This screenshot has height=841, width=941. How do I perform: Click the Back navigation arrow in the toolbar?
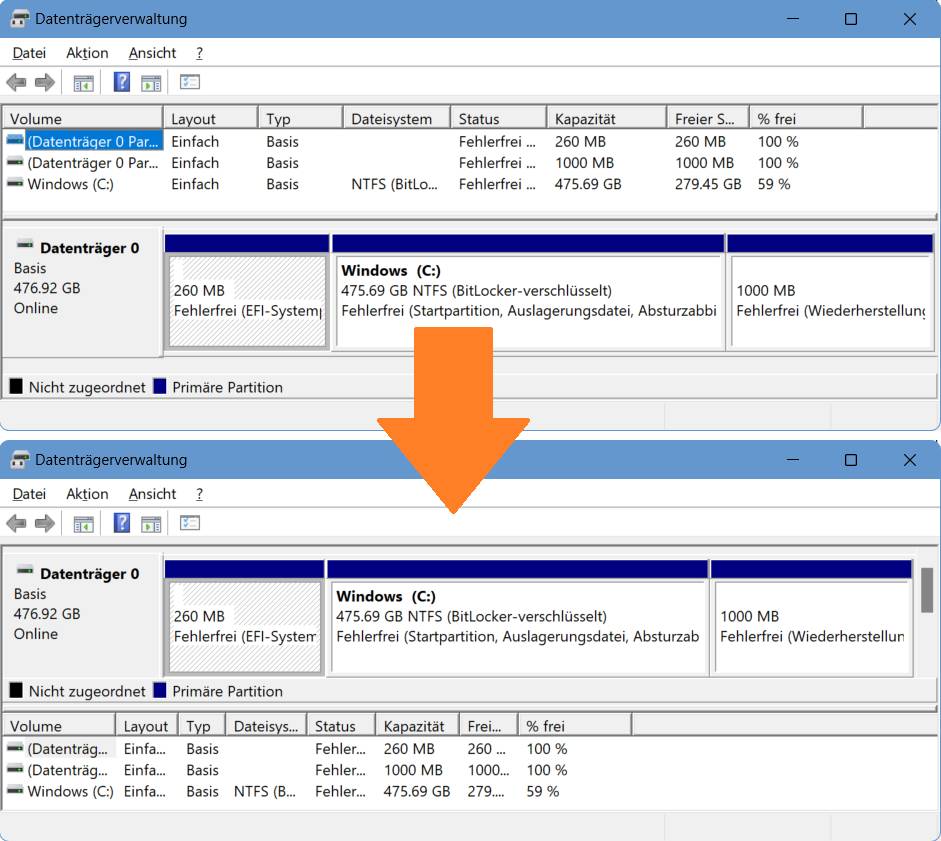(17, 83)
